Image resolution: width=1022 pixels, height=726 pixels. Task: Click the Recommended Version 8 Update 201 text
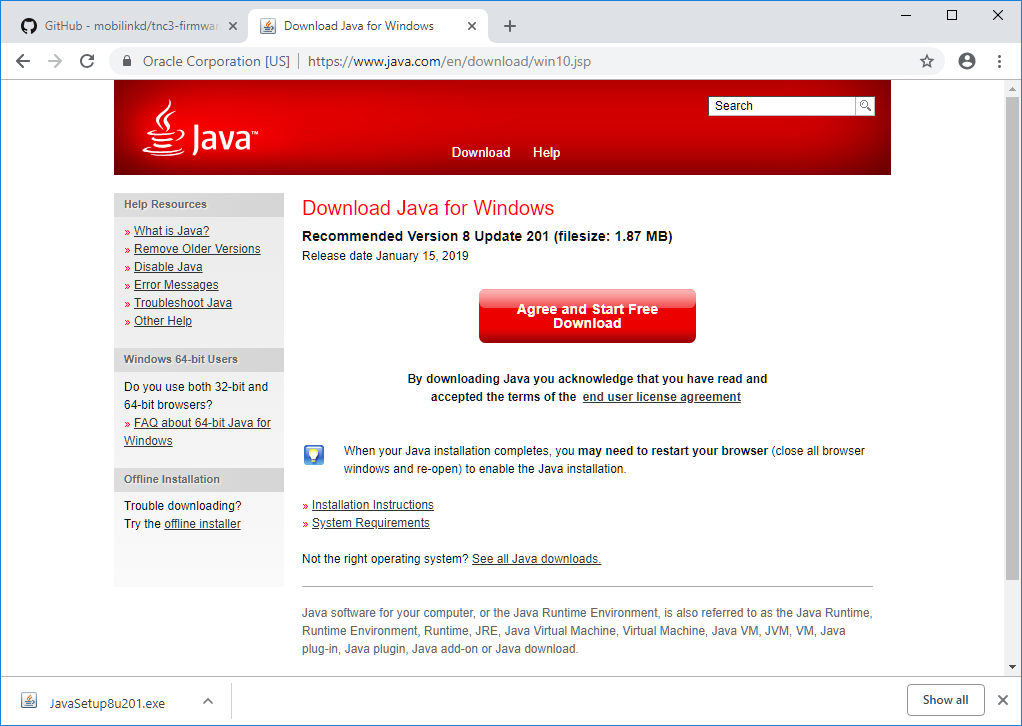click(x=487, y=237)
